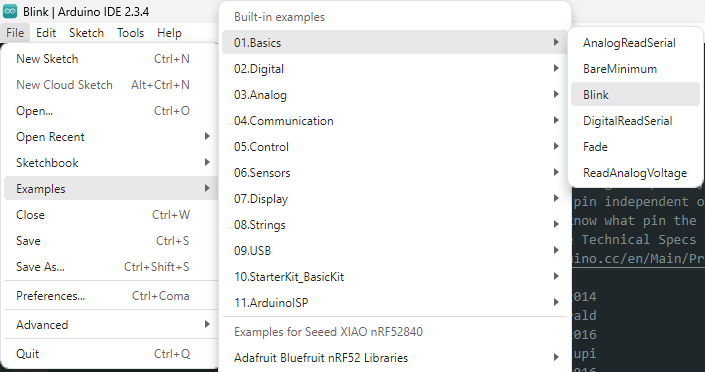Close the current sketch via Close

[x=111, y=215]
